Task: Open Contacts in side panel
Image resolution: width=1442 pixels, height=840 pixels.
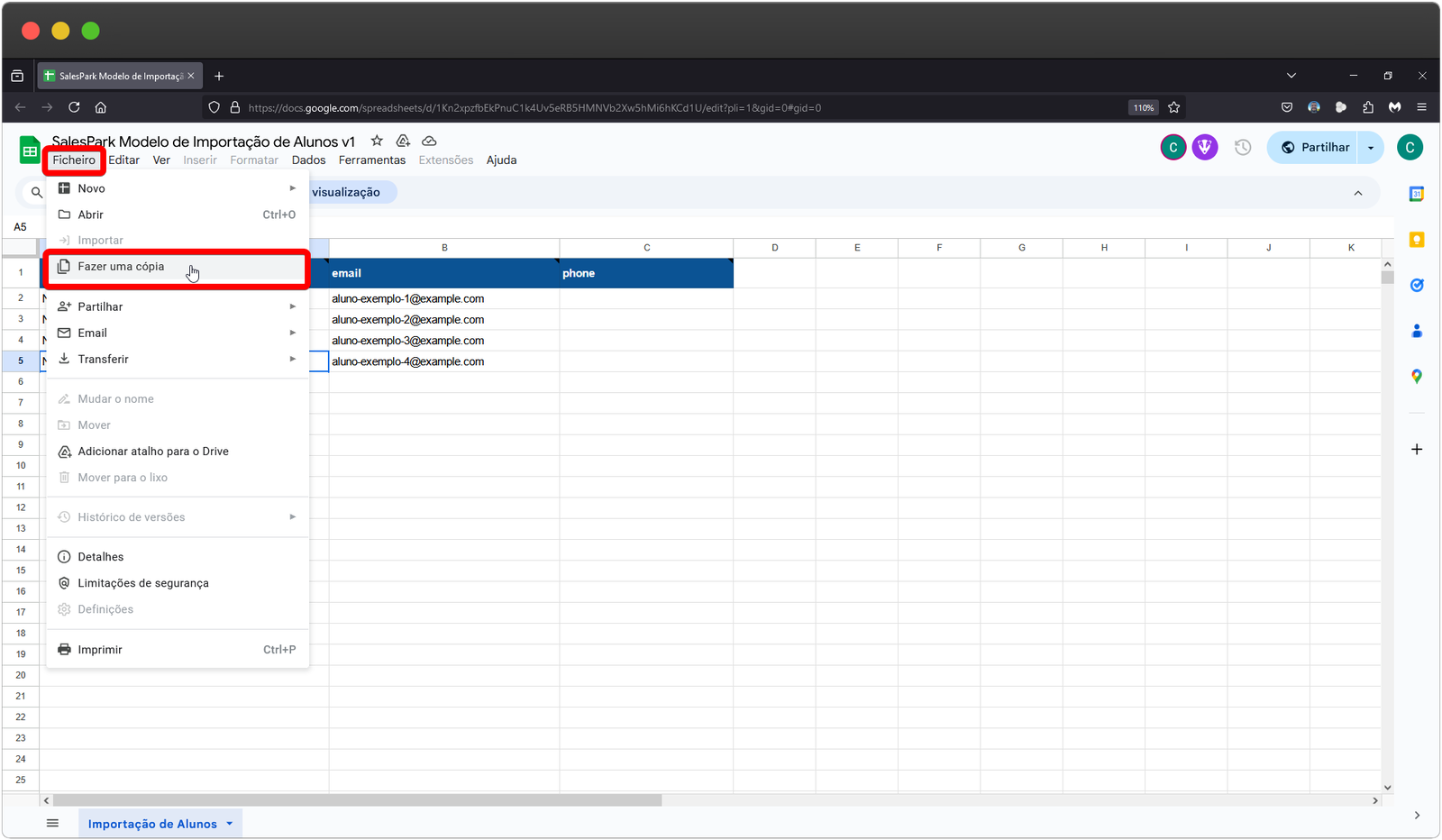Action: click(x=1416, y=331)
